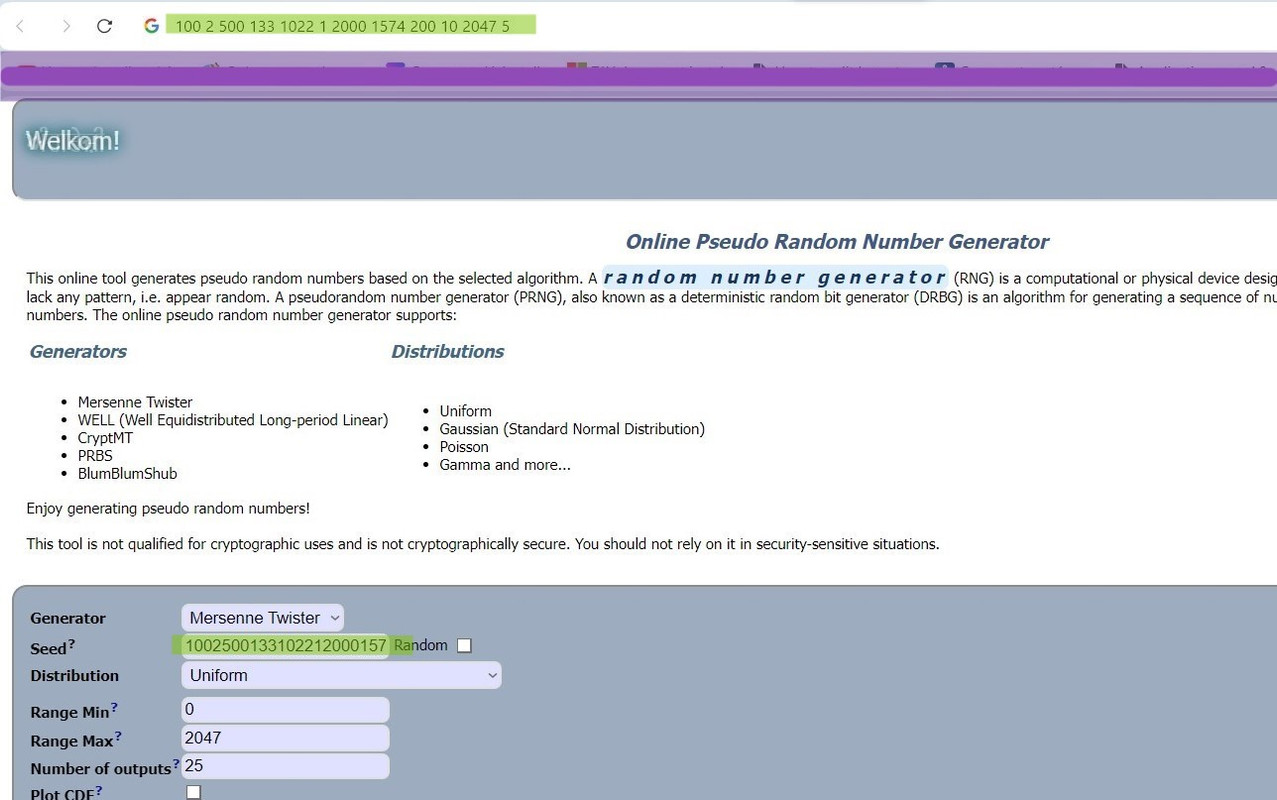
Task: Click the 'Generators' heading
Action: 78,352
